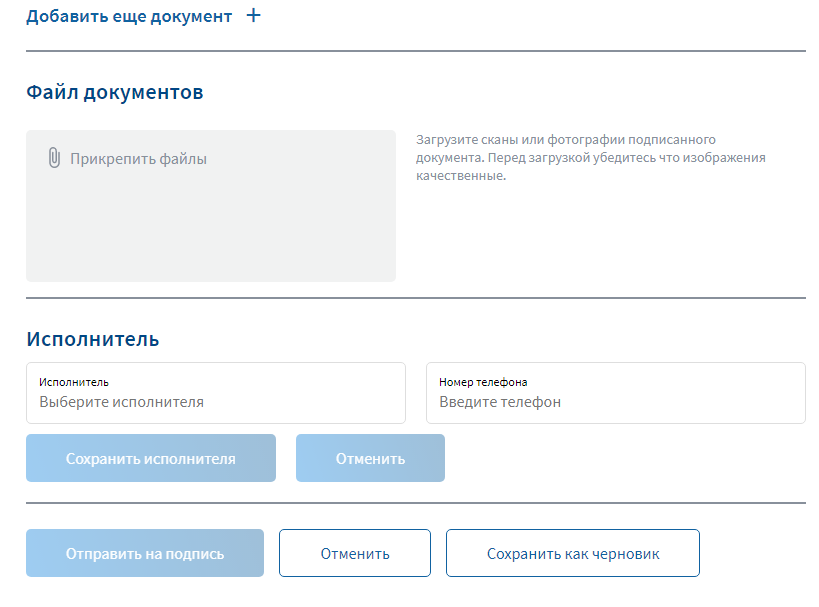Click the 'Файл документов' heading

[115, 92]
